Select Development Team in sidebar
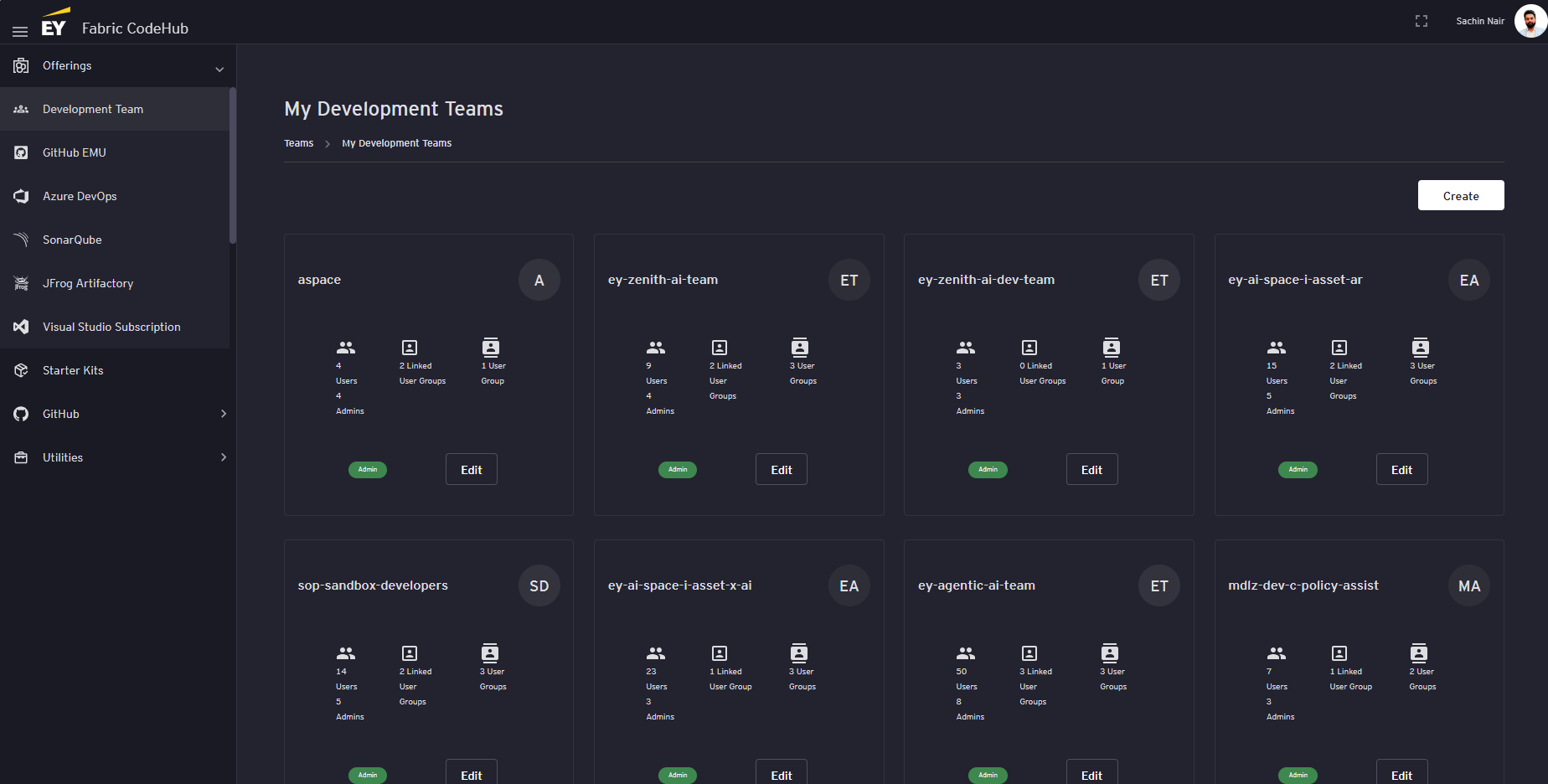 93,109
